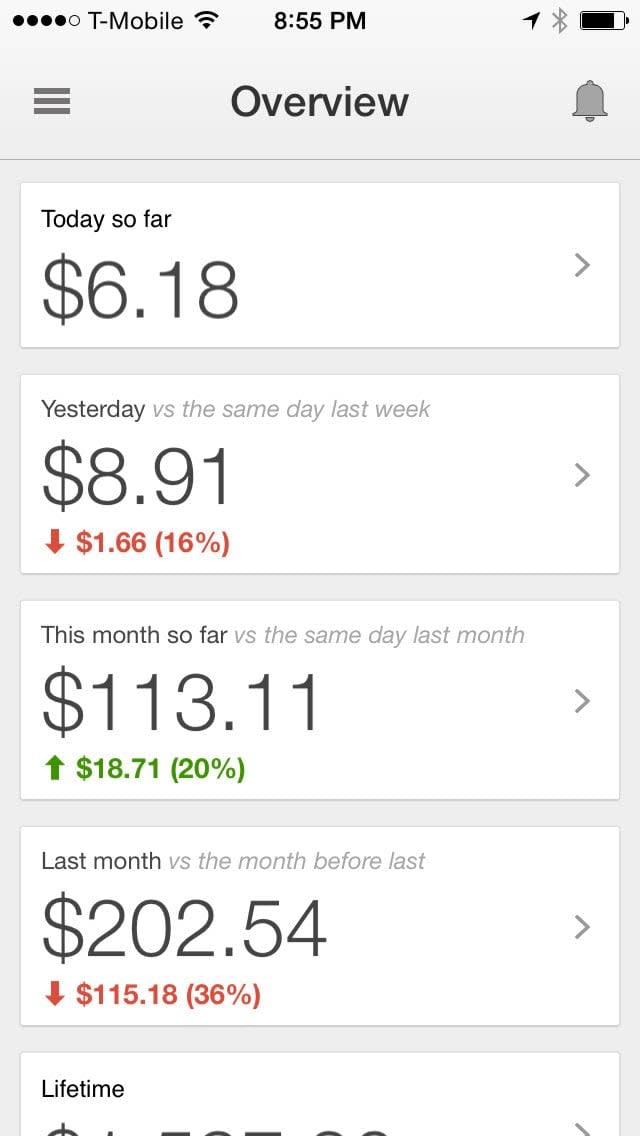Image resolution: width=640 pixels, height=1136 pixels.
Task: Tap the $115.18 (36%) change text
Action: tap(168, 995)
